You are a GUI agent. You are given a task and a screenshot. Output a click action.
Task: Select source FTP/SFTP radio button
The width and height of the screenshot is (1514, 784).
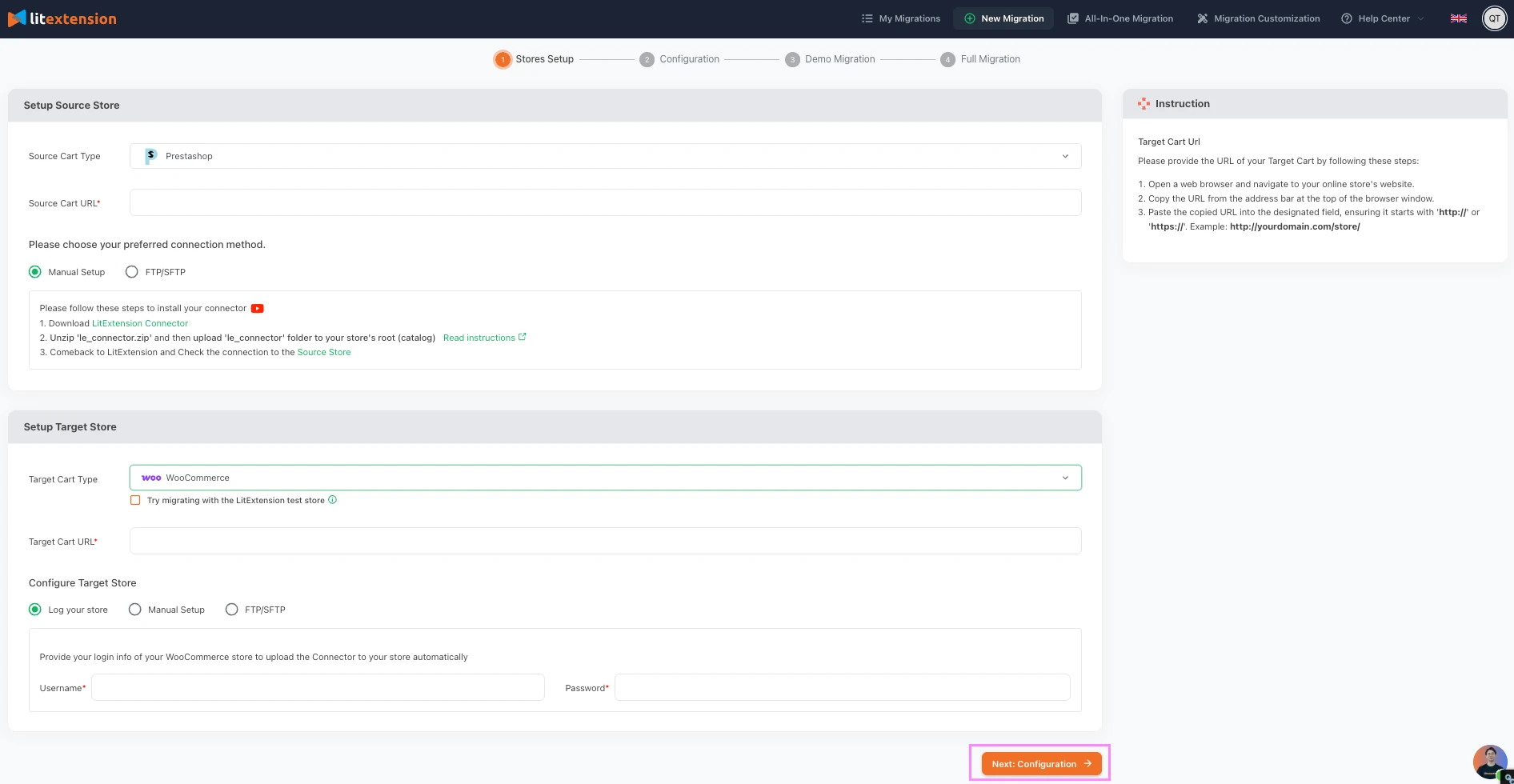(x=132, y=272)
